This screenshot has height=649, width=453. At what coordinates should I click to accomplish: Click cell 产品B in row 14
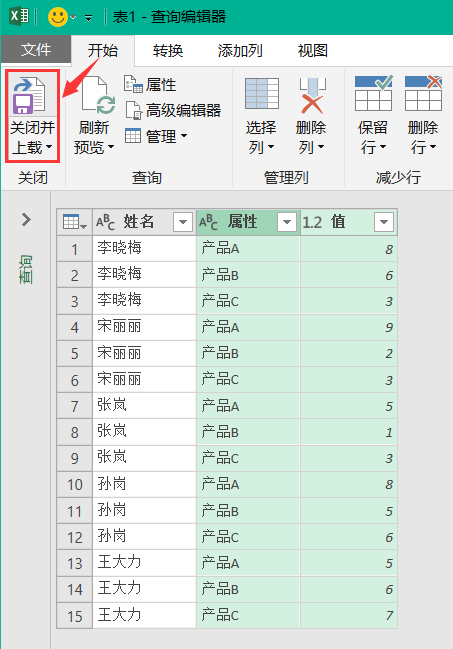[248, 589]
